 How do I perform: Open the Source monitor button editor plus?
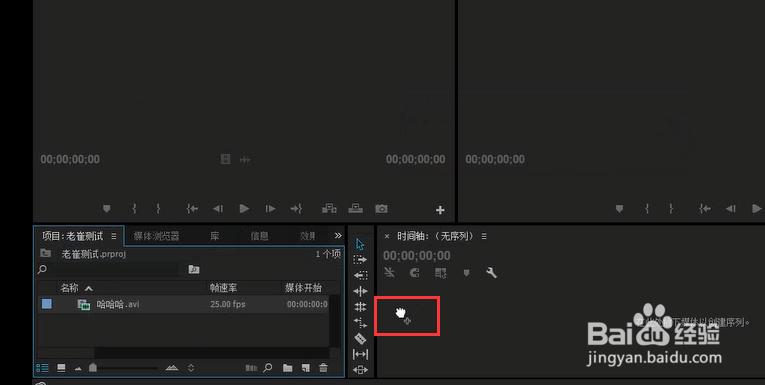click(440, 210)
